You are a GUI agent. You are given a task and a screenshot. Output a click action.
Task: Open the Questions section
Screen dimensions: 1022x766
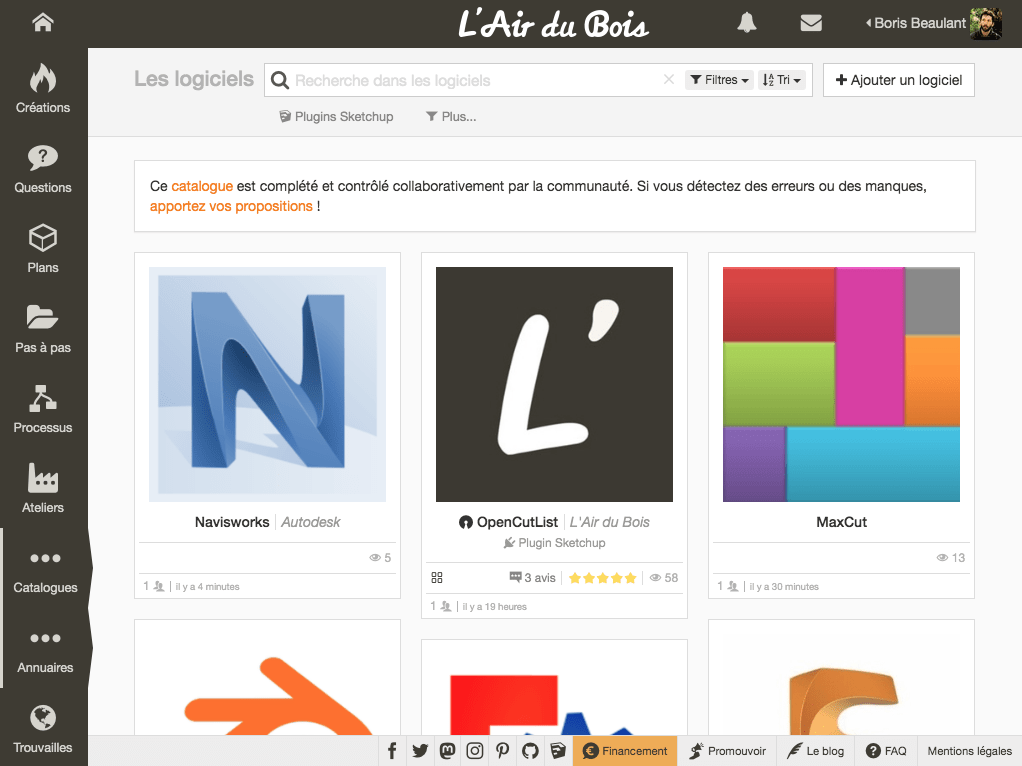(43, 169)
